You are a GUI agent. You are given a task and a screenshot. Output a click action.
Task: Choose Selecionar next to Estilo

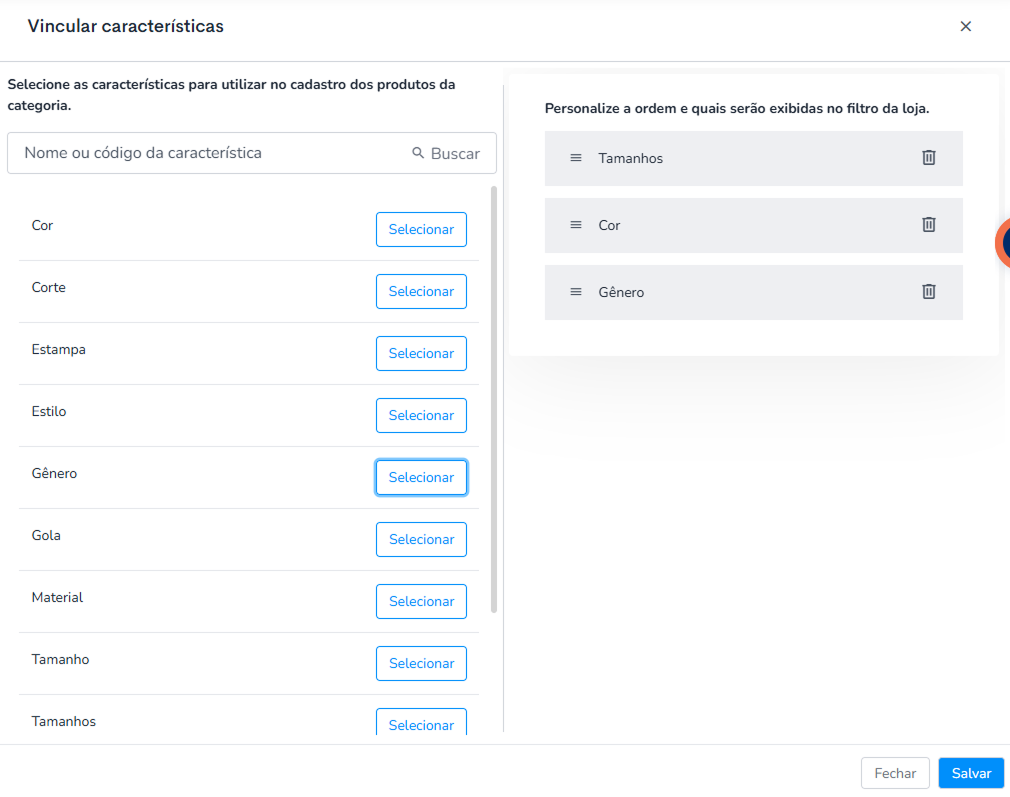click(x=421, y=416)
